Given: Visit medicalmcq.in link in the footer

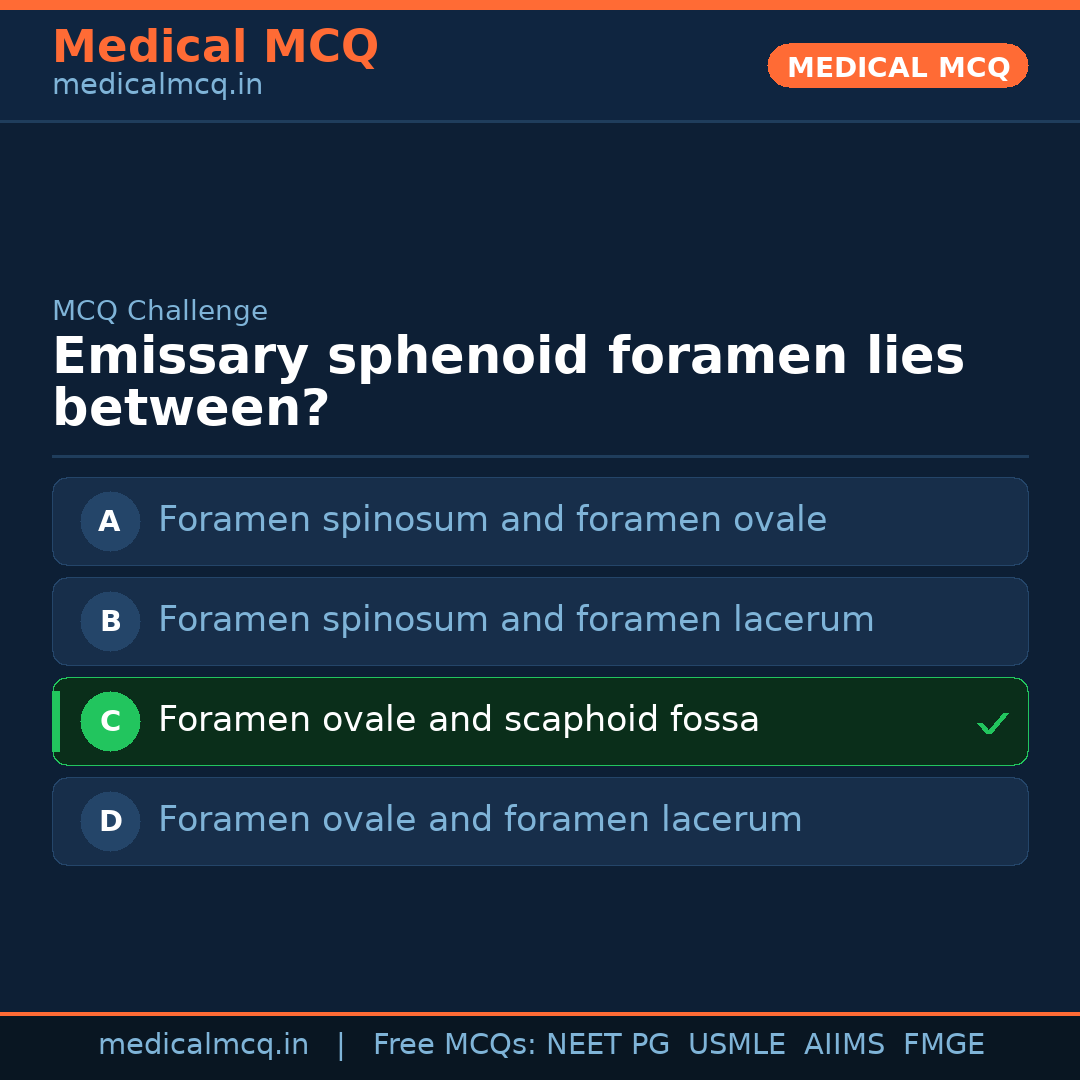Looking at the screenshot, I should tap(203, 1045).
